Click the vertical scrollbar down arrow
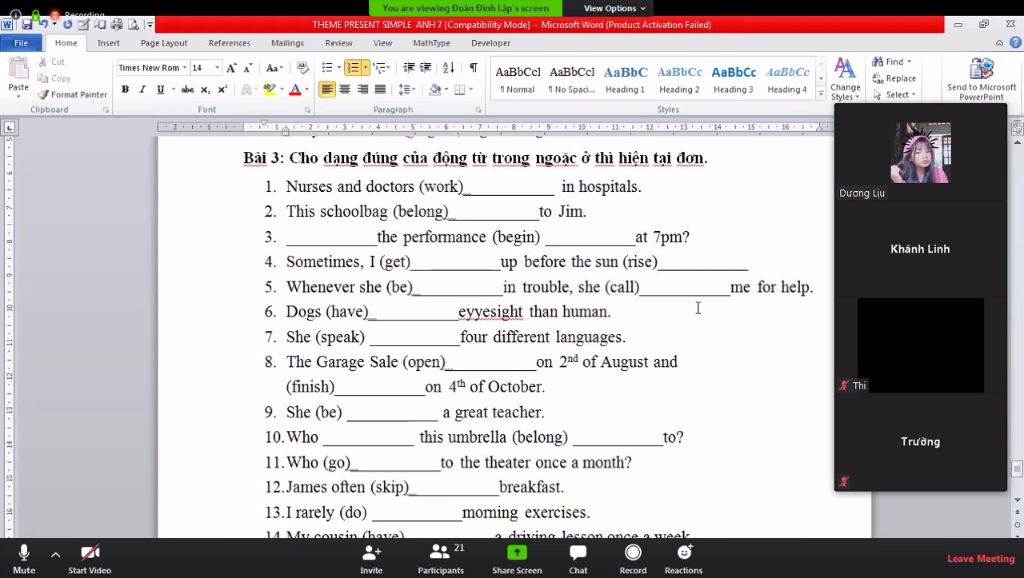The image size is (1024, 578). tap(1017, 500)
